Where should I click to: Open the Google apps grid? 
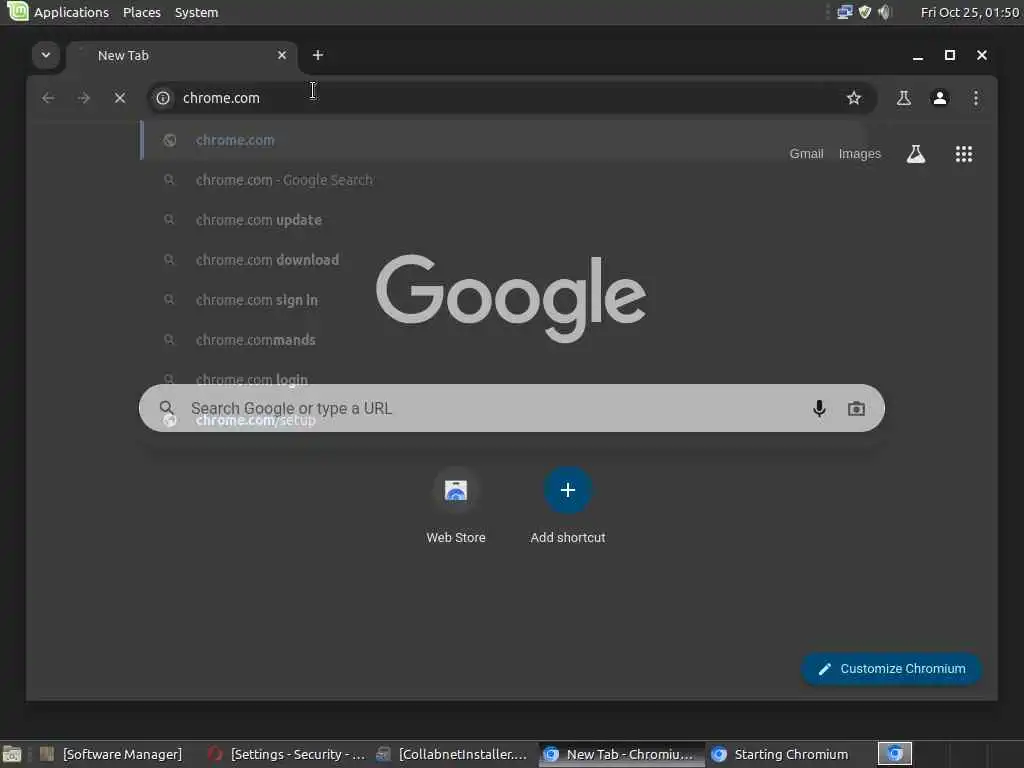(963, 154)
